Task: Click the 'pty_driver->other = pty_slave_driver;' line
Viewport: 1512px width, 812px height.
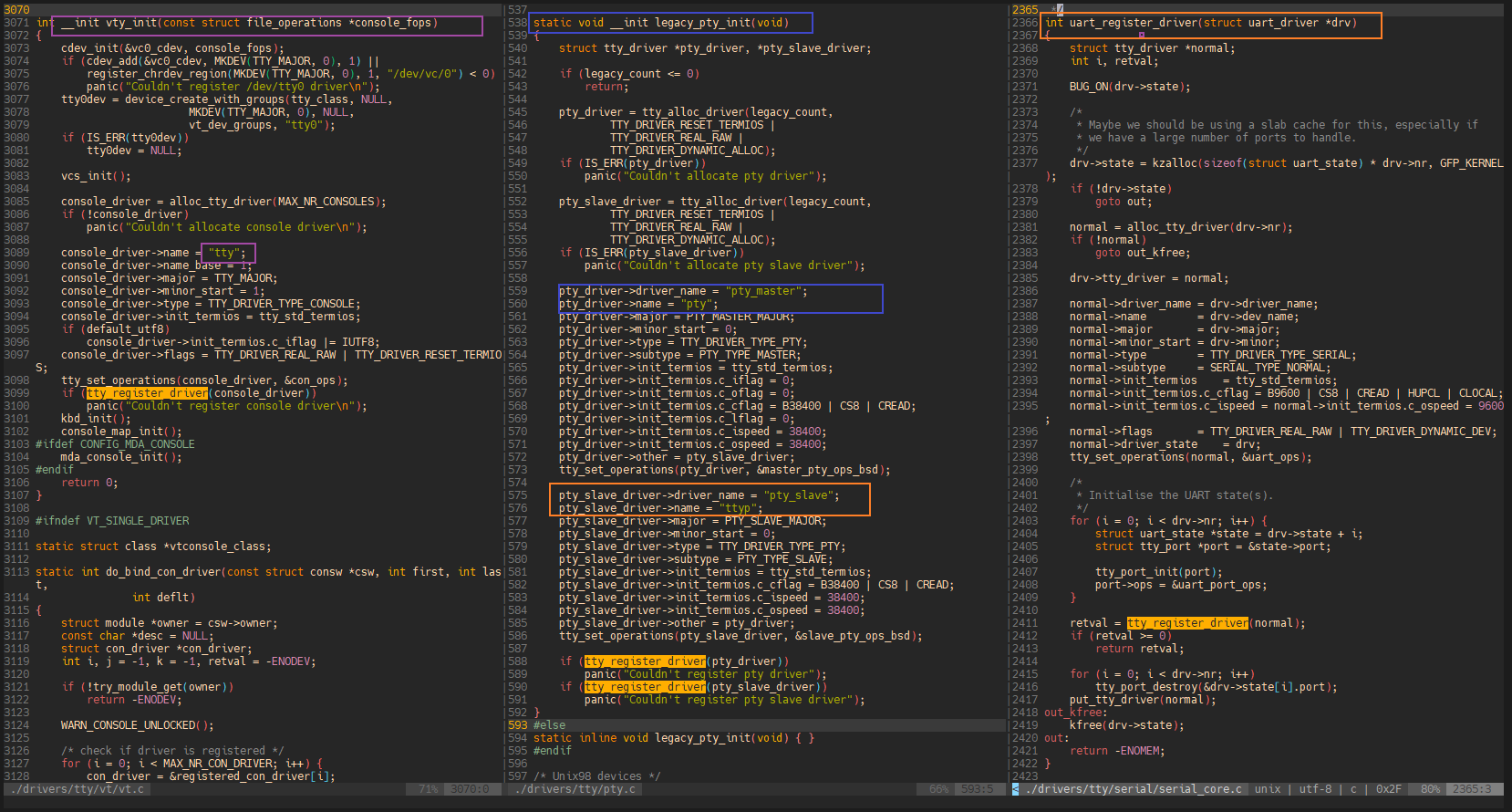Action: coord(677,457)
